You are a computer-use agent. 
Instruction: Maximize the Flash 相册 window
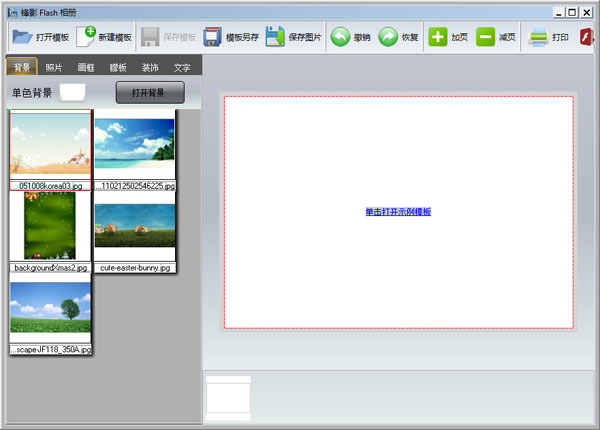(x=572, y=13)
